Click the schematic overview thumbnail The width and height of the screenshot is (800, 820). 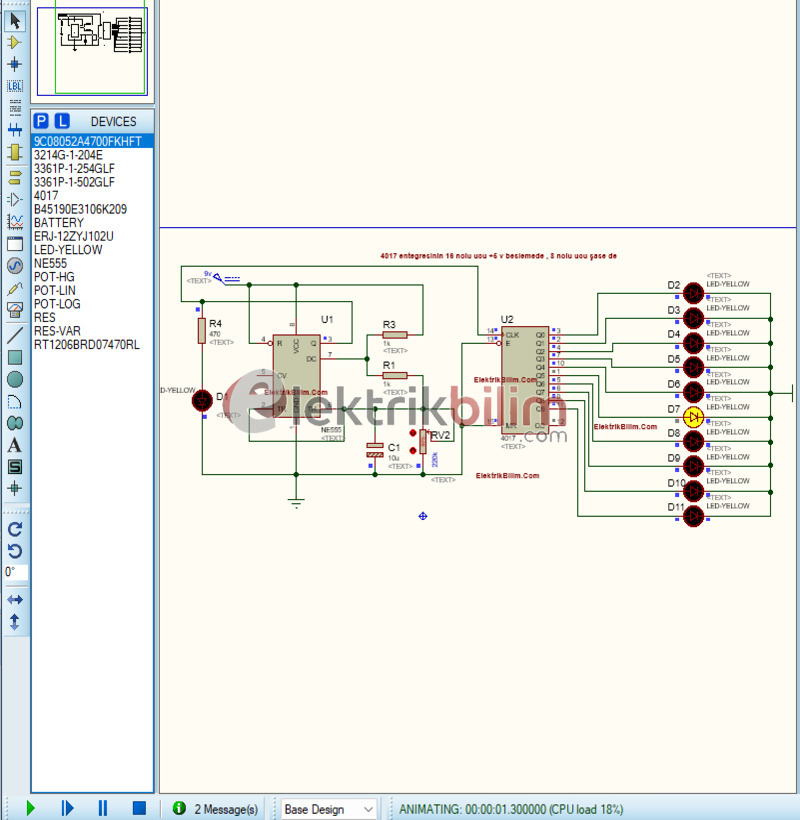(93, 50)
